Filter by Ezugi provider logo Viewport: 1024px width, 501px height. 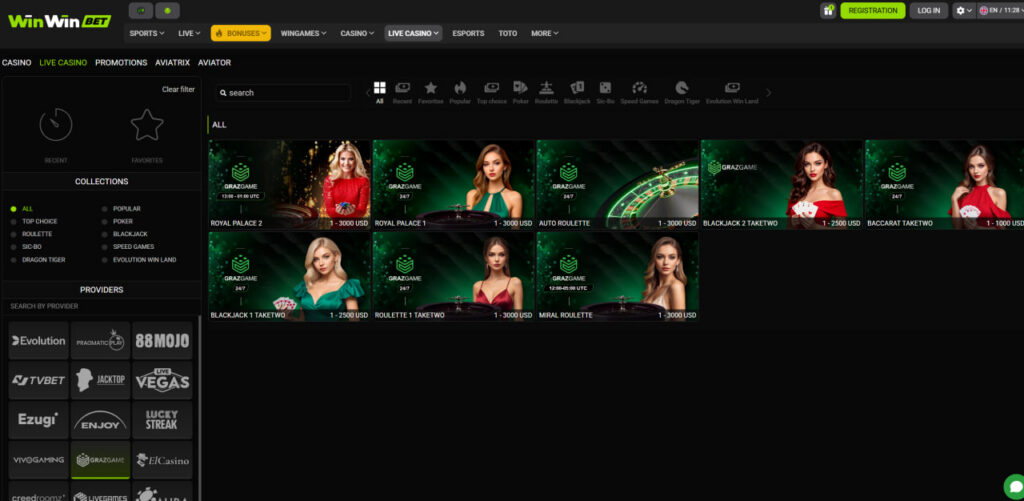click(39, 420)
